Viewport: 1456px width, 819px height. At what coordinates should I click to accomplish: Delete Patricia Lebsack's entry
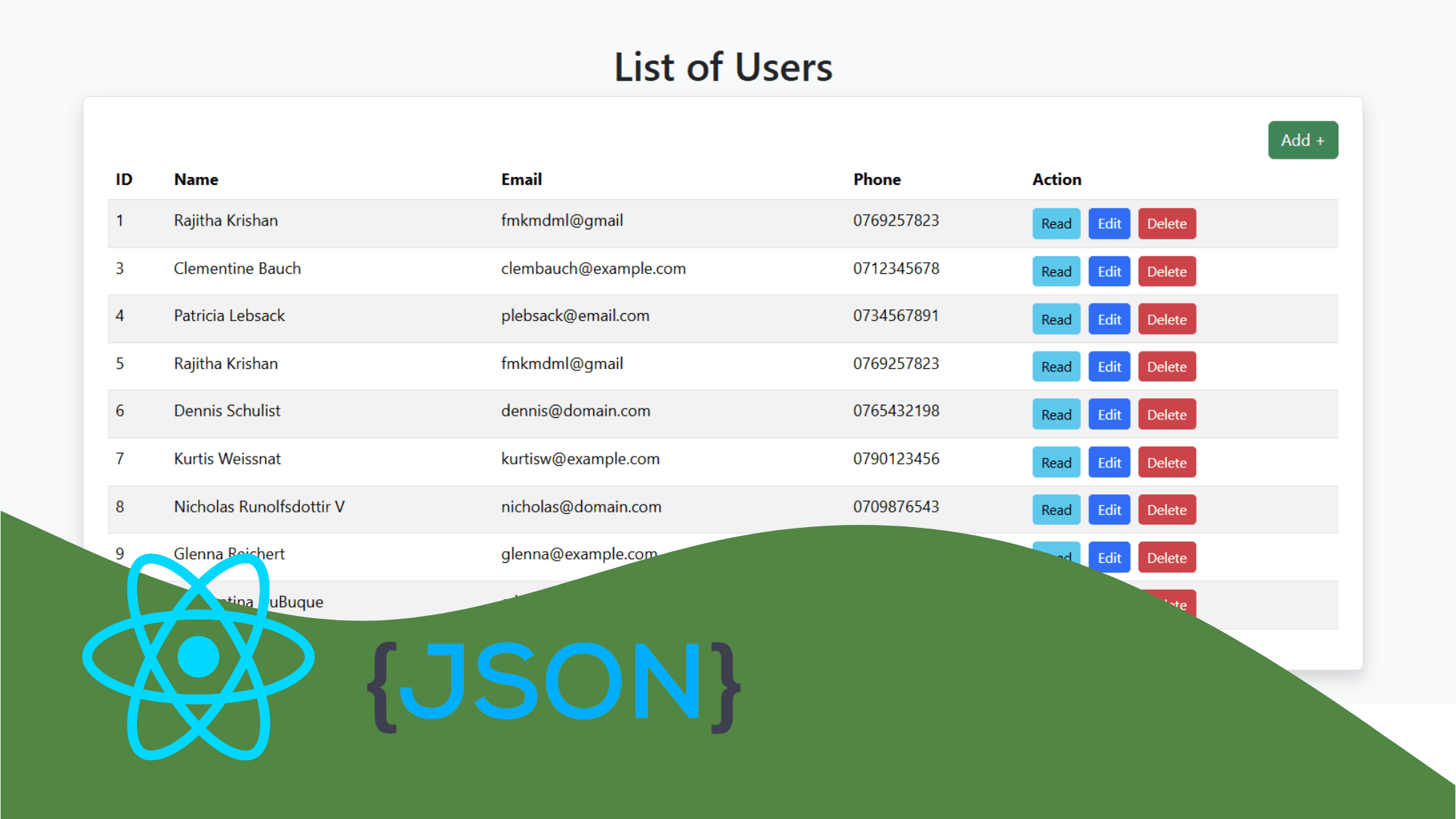click(1167, 319)
